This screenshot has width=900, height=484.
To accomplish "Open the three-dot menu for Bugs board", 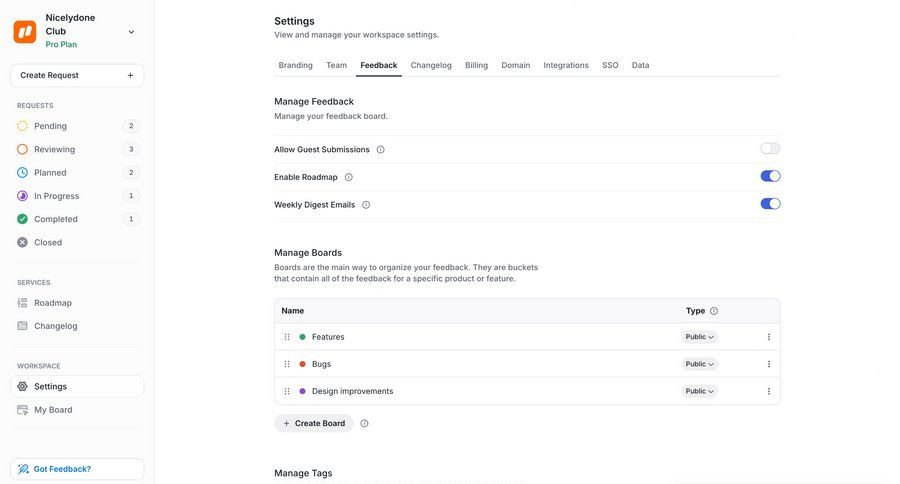I will click(x=768, y=364).
